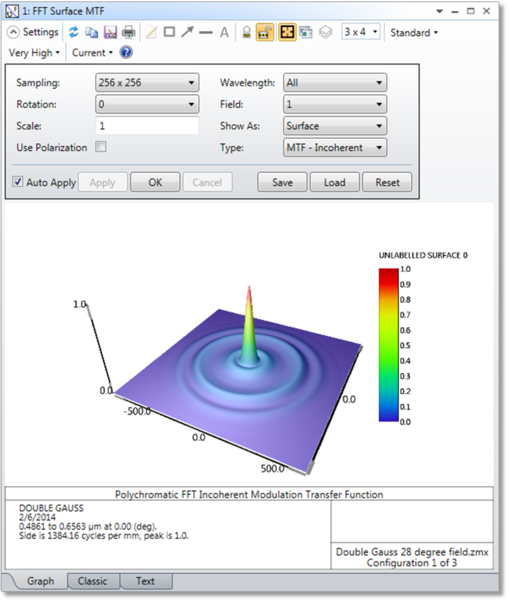Click the lock window icon

247,32
